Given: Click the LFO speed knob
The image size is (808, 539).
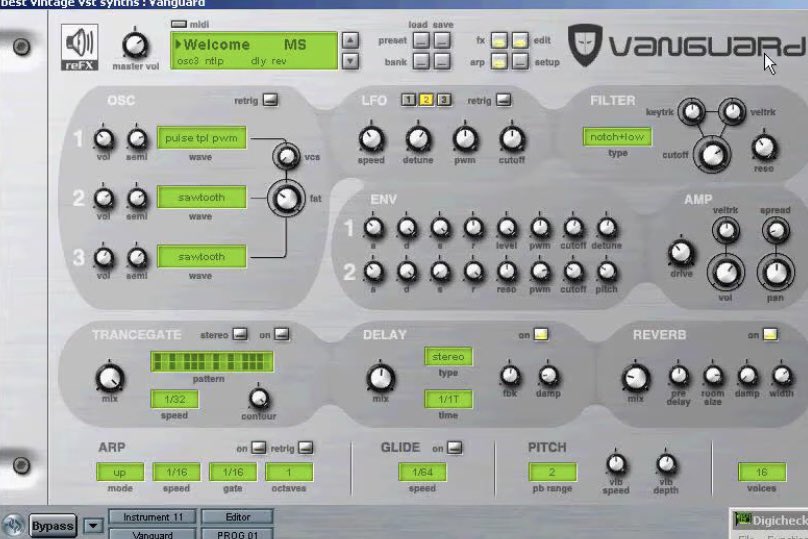Looking at the screenshot, I should click(371, 139).
